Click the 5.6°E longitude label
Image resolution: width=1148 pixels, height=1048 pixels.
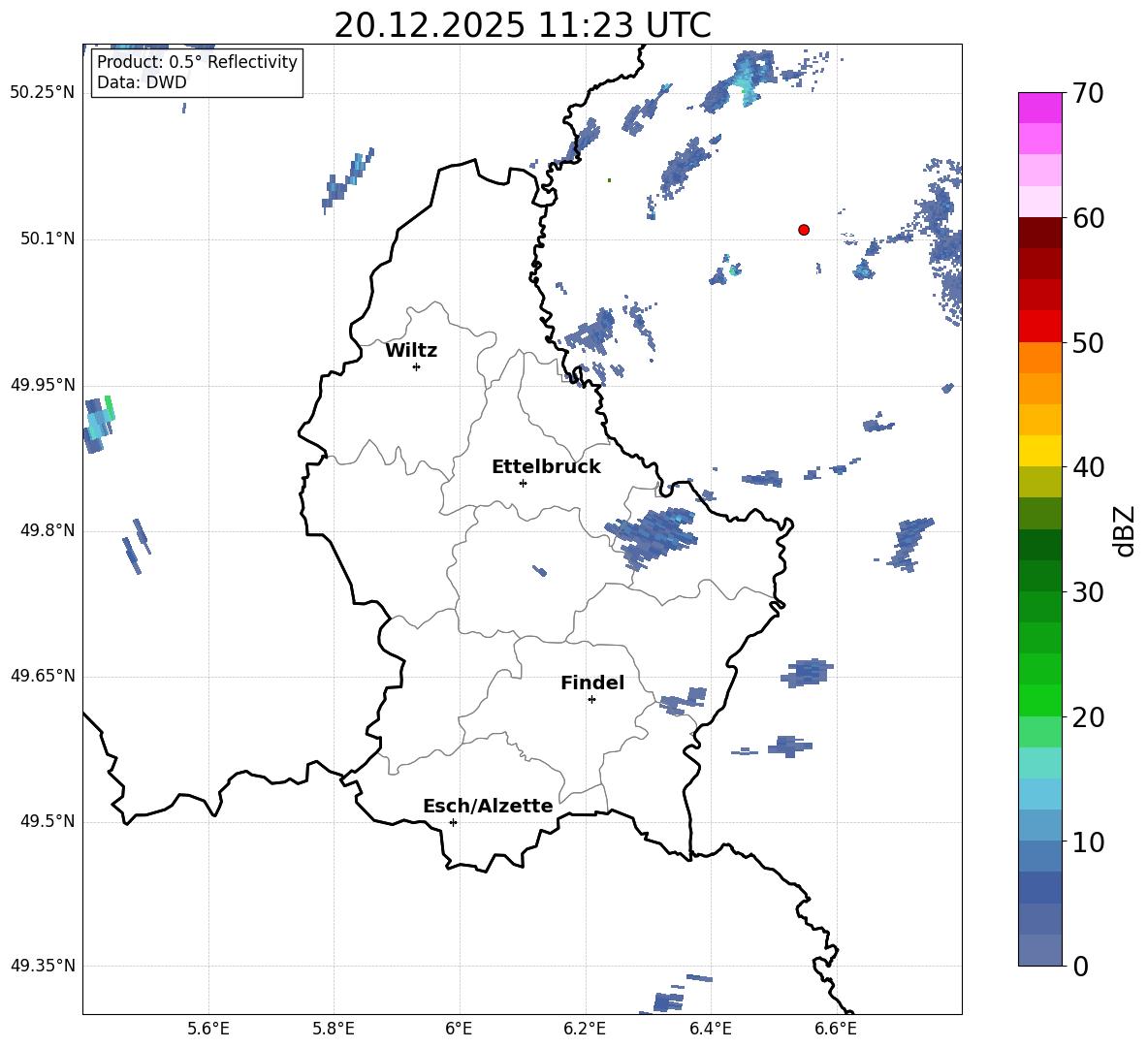point(208,1029)
